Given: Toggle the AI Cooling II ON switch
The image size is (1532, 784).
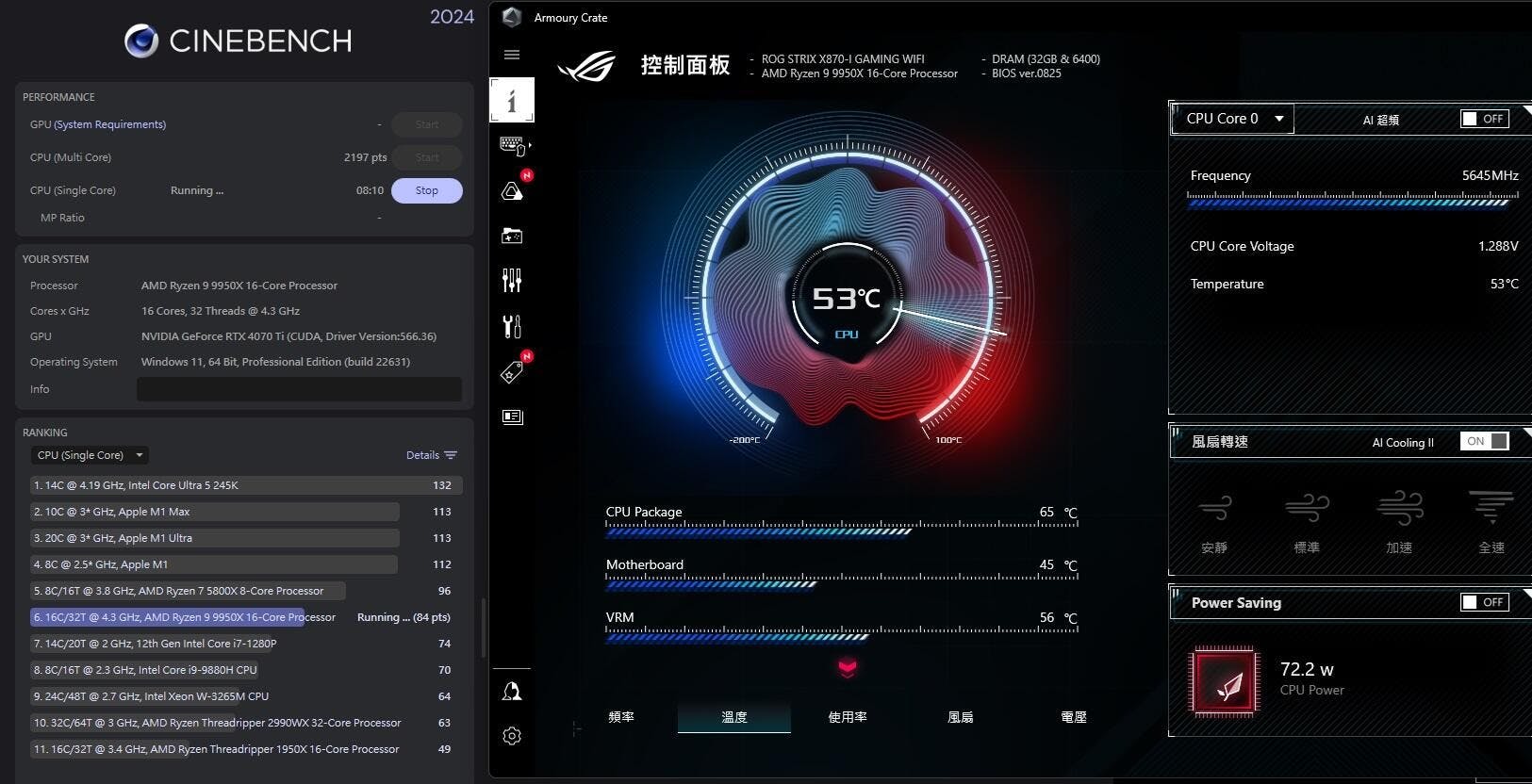Looking at the screenshot, I should [1485, 441].
